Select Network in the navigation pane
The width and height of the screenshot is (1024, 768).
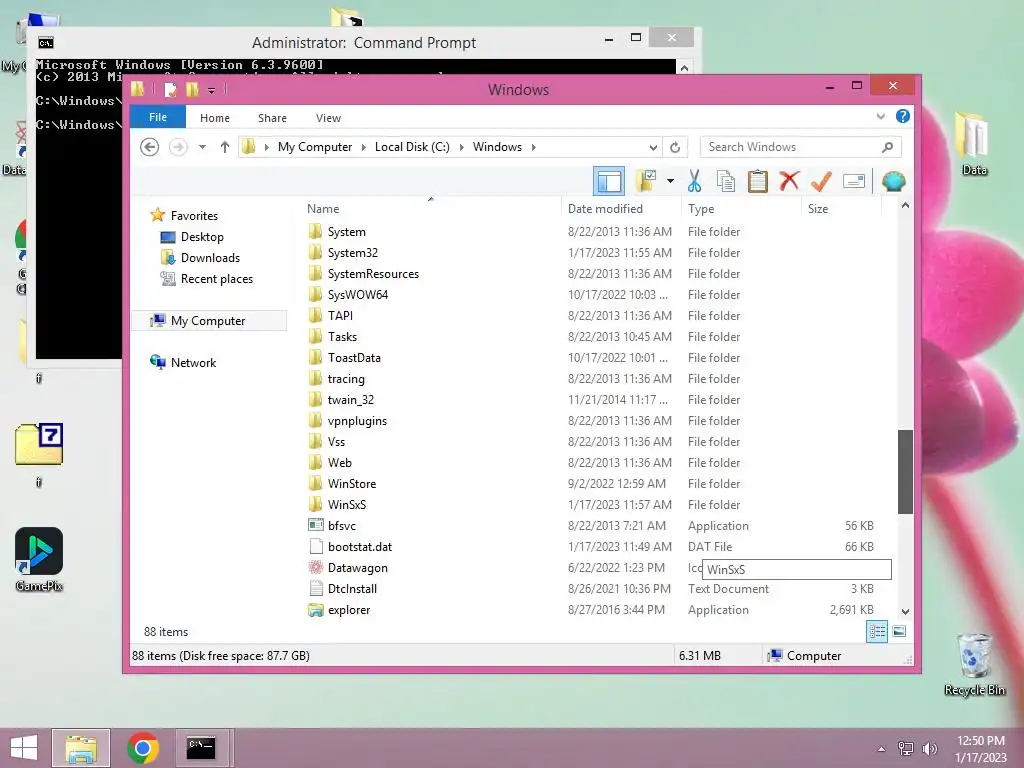(193, 362)
